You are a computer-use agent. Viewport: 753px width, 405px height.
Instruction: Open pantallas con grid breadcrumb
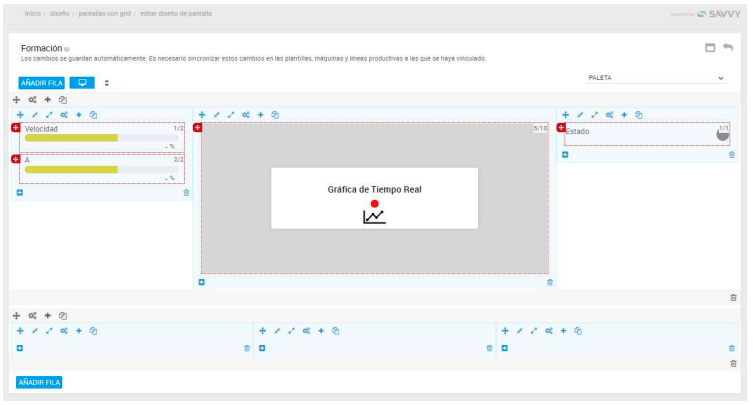pyautogui.click(x=105, y=13)
